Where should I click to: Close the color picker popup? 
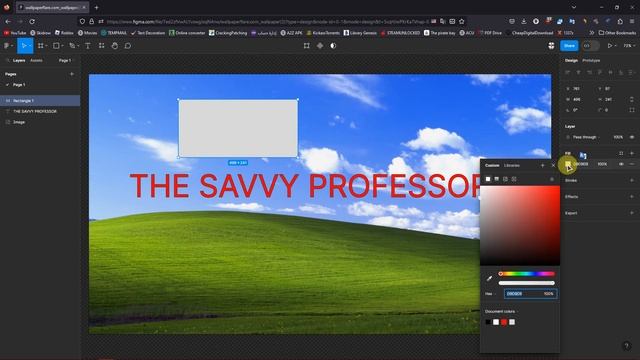pos(553,165)
